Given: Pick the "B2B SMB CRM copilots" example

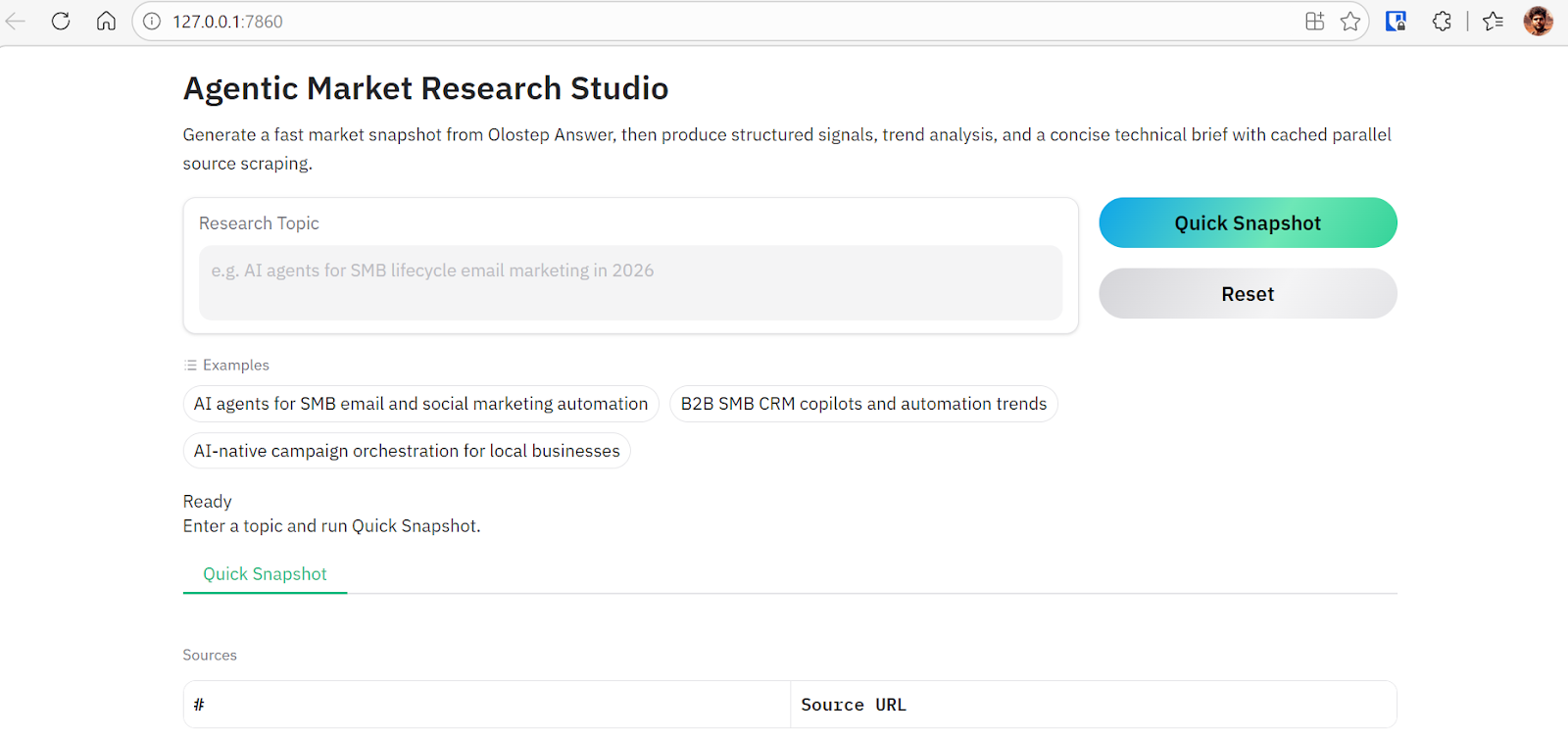Looking at the screenshot, I should point(863,404).
